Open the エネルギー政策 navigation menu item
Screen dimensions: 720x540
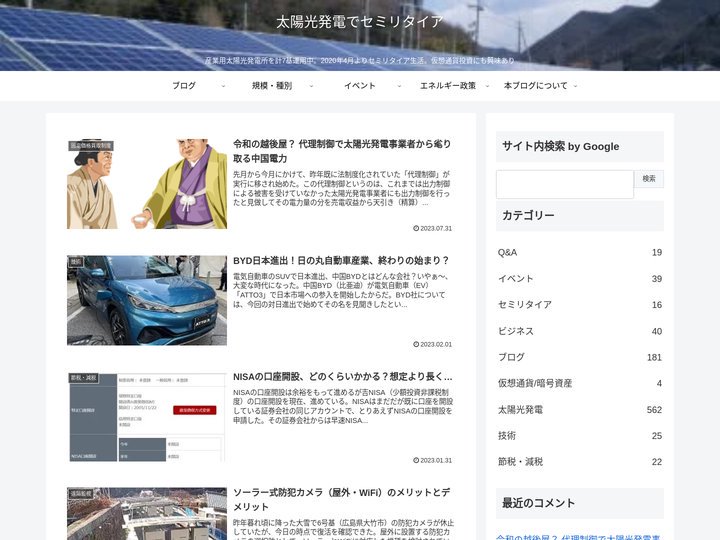point(448,85)
